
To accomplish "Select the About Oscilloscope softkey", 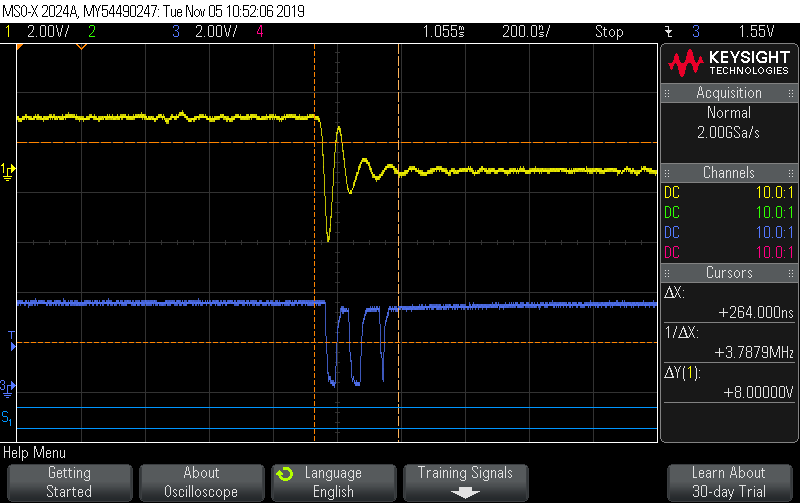I will (201, 482).
